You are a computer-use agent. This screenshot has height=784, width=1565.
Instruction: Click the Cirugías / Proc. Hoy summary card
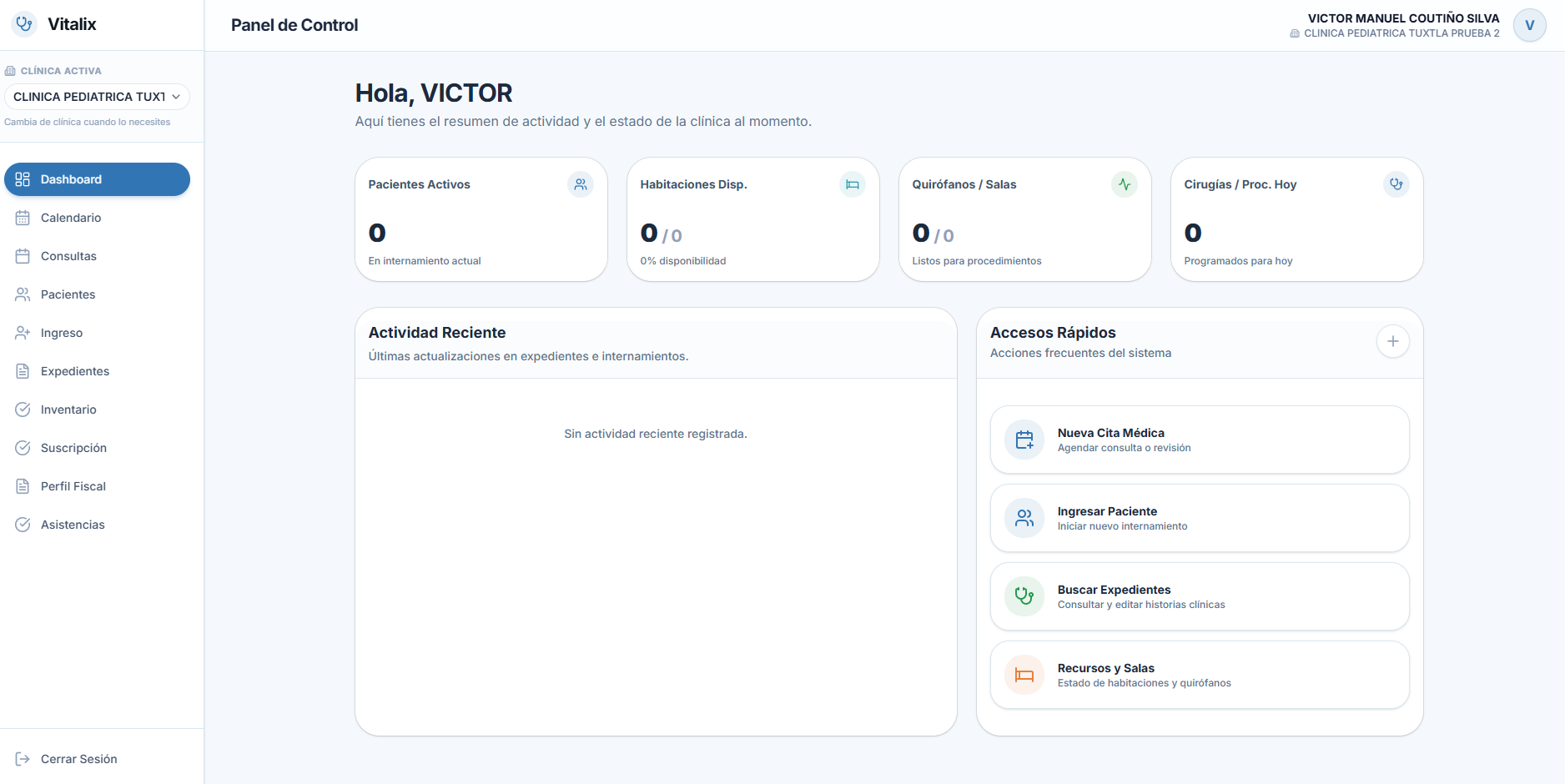tap(1297, 219)
